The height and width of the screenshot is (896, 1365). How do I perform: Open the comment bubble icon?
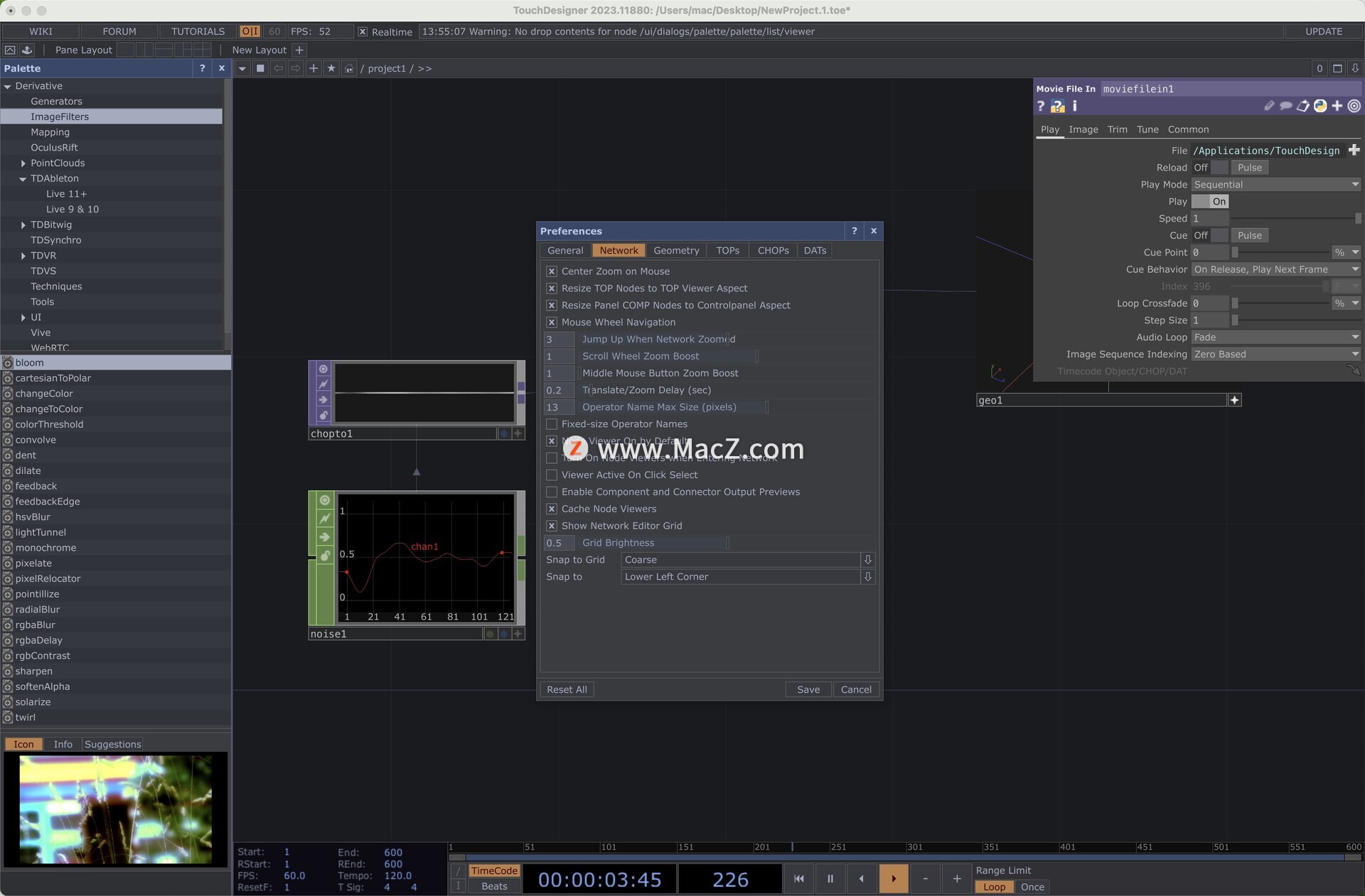1286,106
